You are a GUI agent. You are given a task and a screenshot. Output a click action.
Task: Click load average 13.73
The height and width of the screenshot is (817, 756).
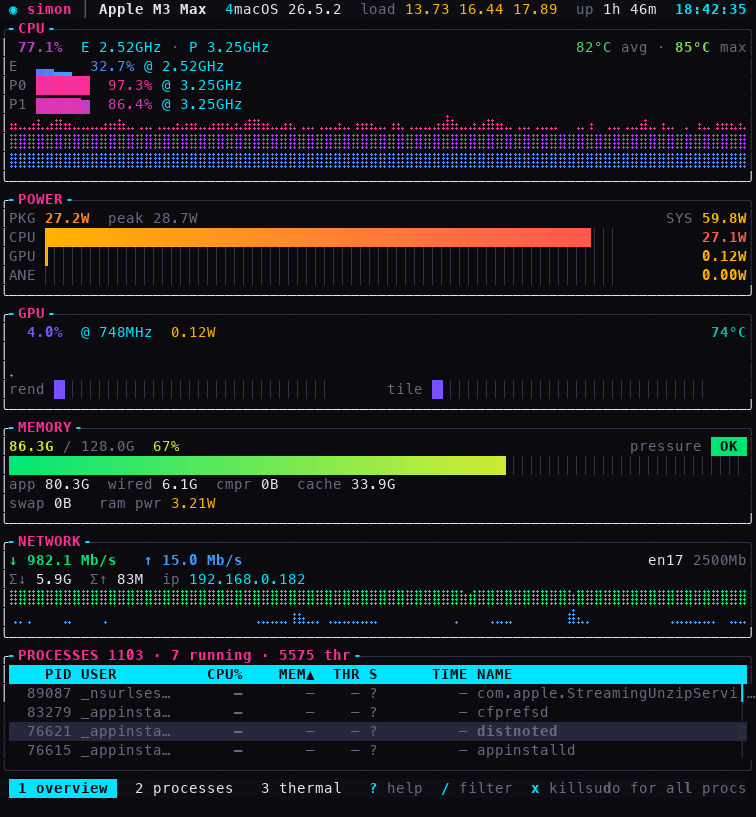[x=427, y=9]
